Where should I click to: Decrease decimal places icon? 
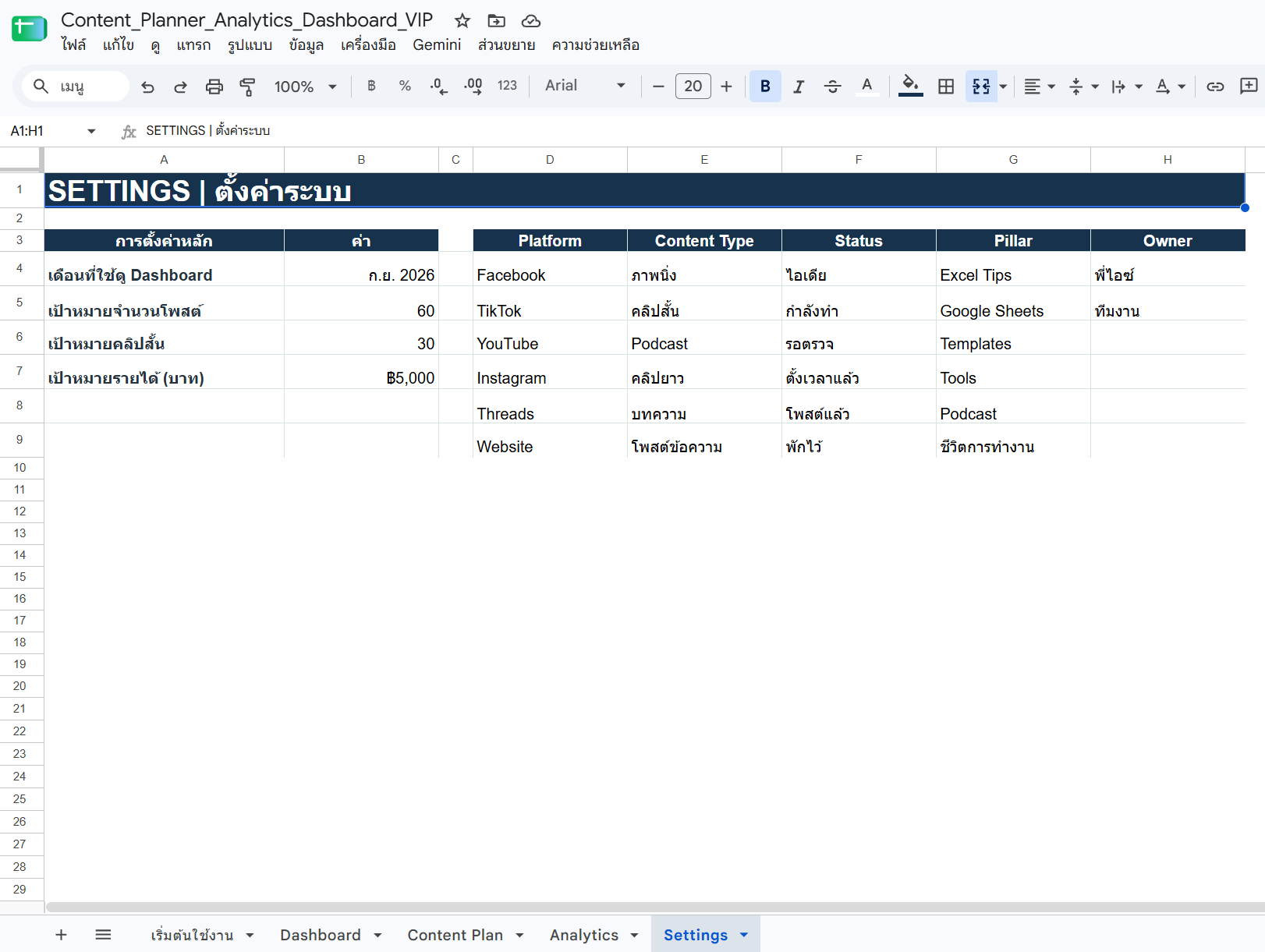[x=439, y=86]
